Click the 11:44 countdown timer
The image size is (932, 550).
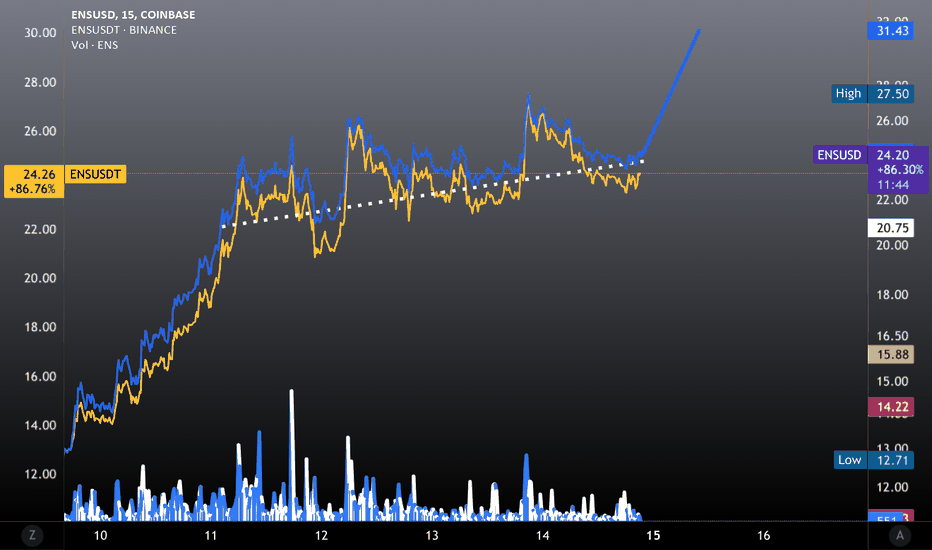coord(893,185)
